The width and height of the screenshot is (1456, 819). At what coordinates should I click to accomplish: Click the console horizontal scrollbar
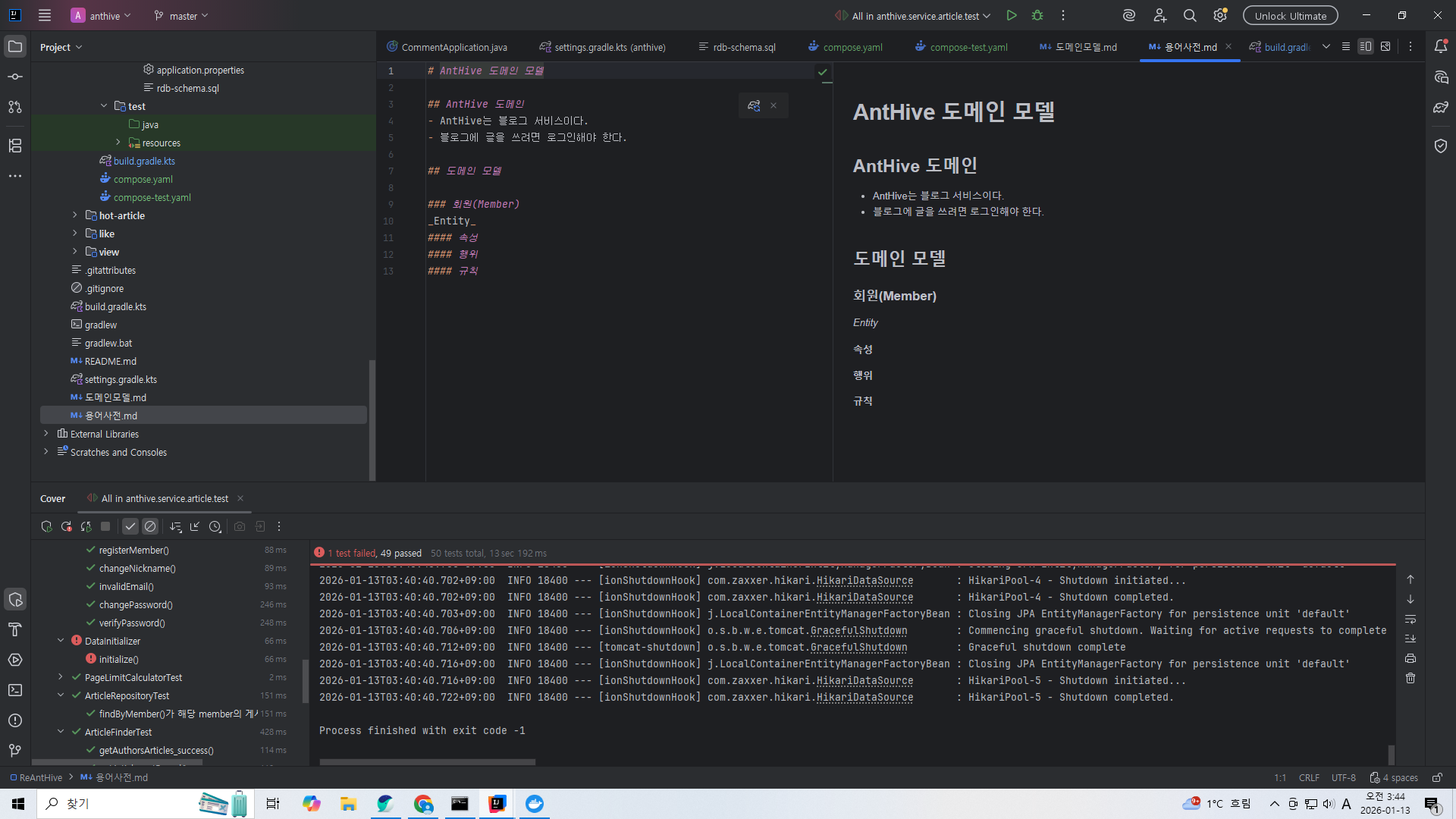[427, 761]
